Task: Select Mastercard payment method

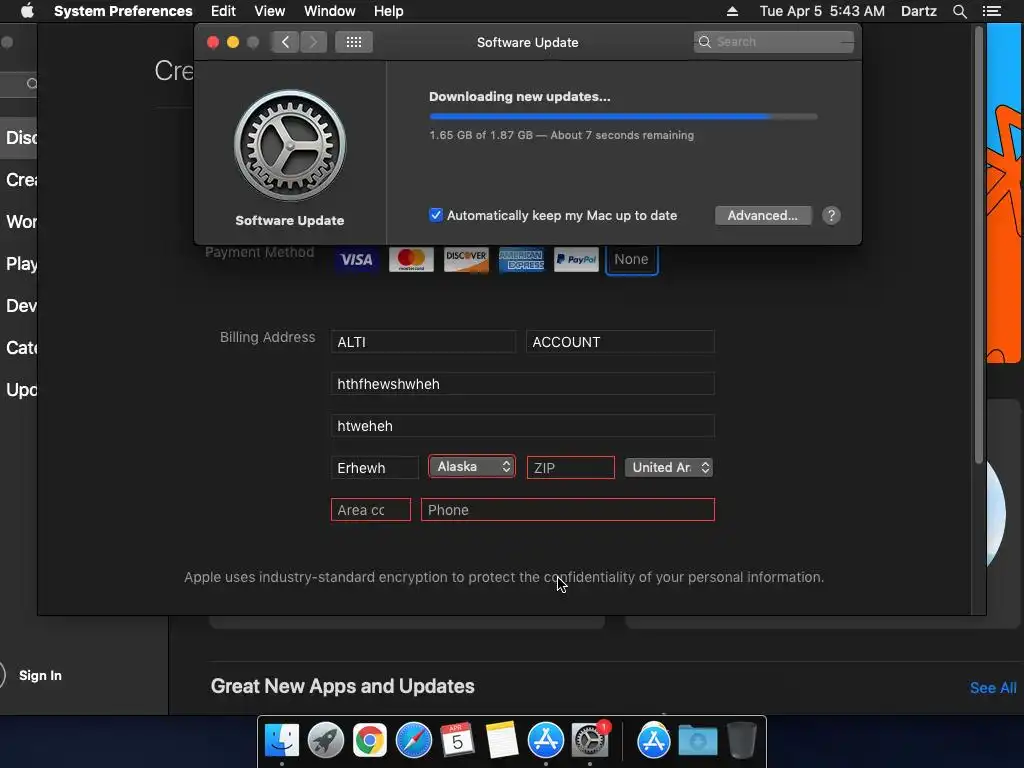Action: point(411,259)
